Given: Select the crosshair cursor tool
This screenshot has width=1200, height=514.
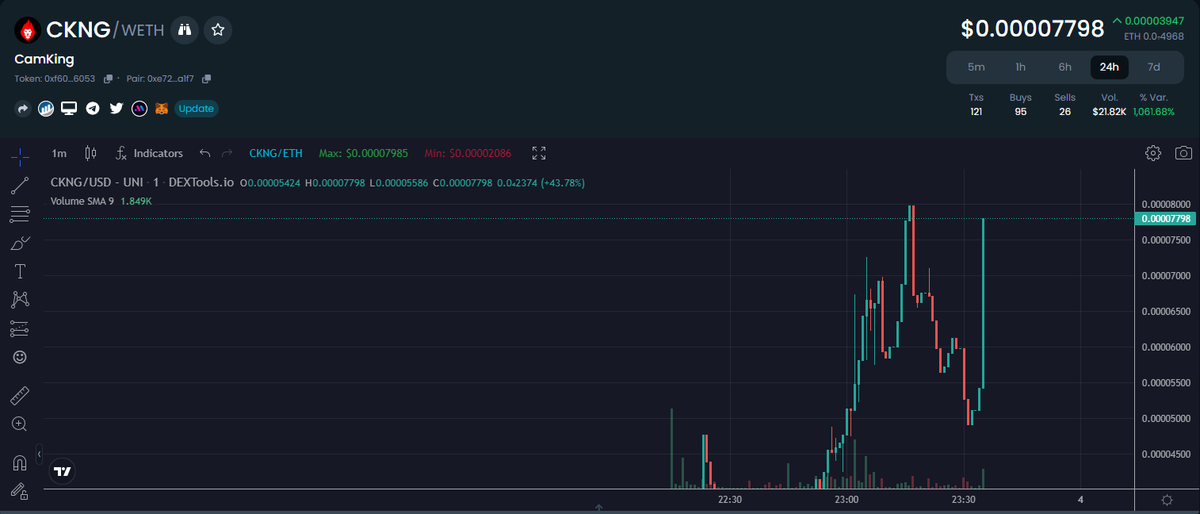Looking at the screenshot, I should click(x=19, y=156).
